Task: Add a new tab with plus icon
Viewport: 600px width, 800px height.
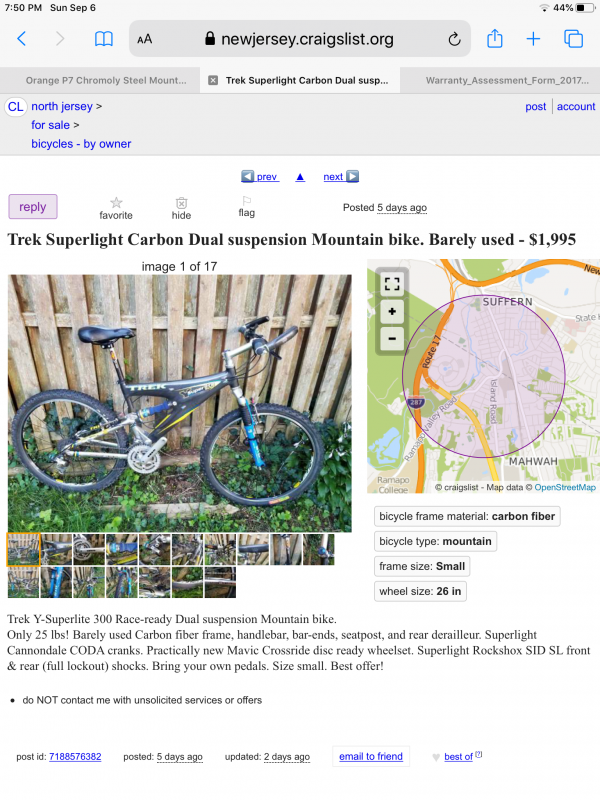Action: point(533,39)
